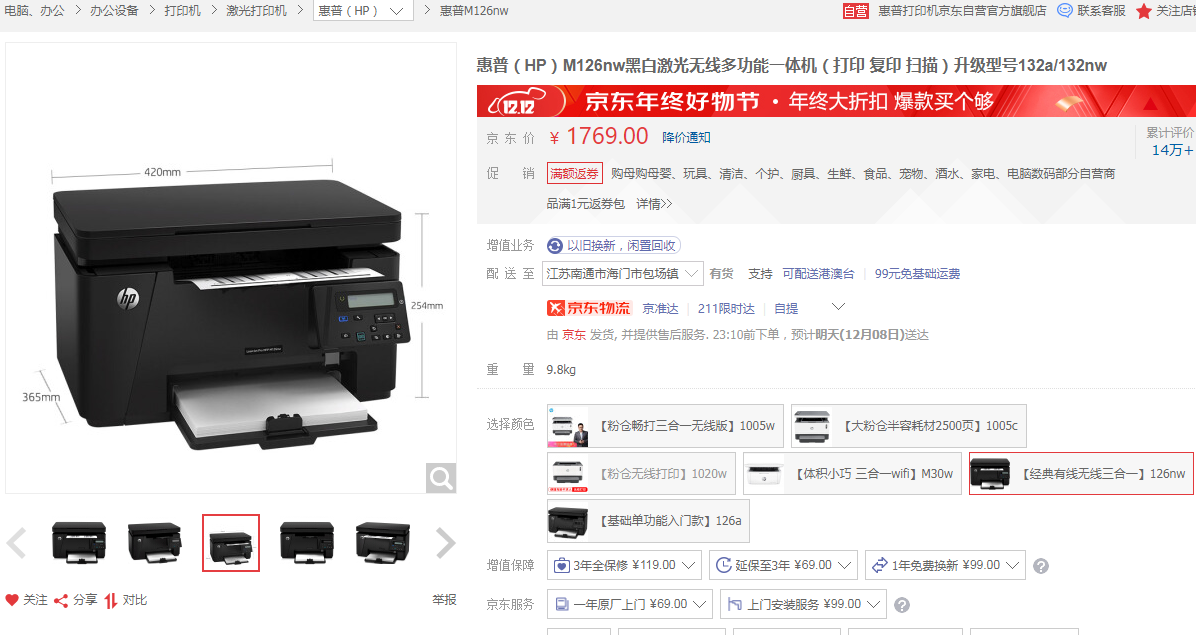Click the product title 惠普（HP）M126nw

[x=792, y=66]
